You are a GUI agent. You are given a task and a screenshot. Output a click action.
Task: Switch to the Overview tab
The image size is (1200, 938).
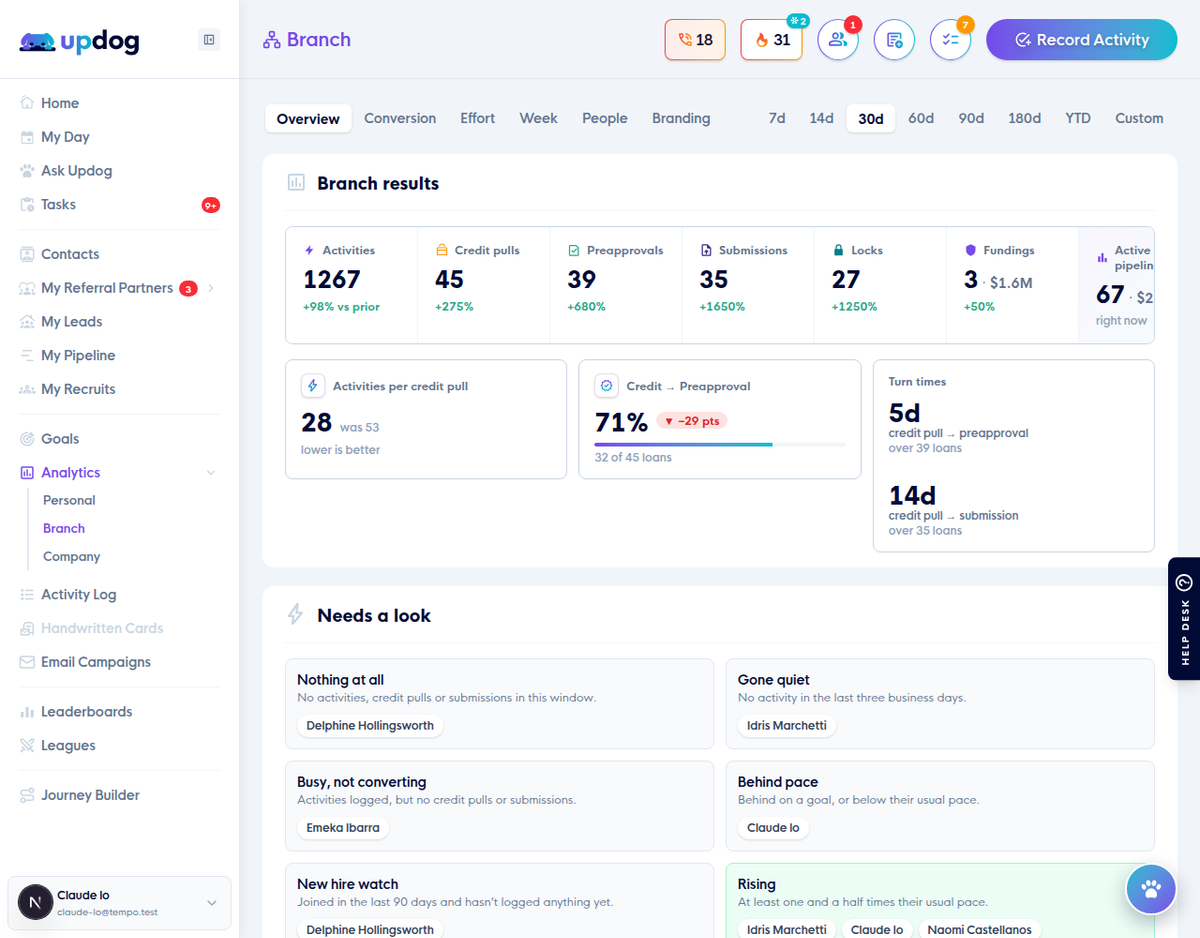(308, 118)
